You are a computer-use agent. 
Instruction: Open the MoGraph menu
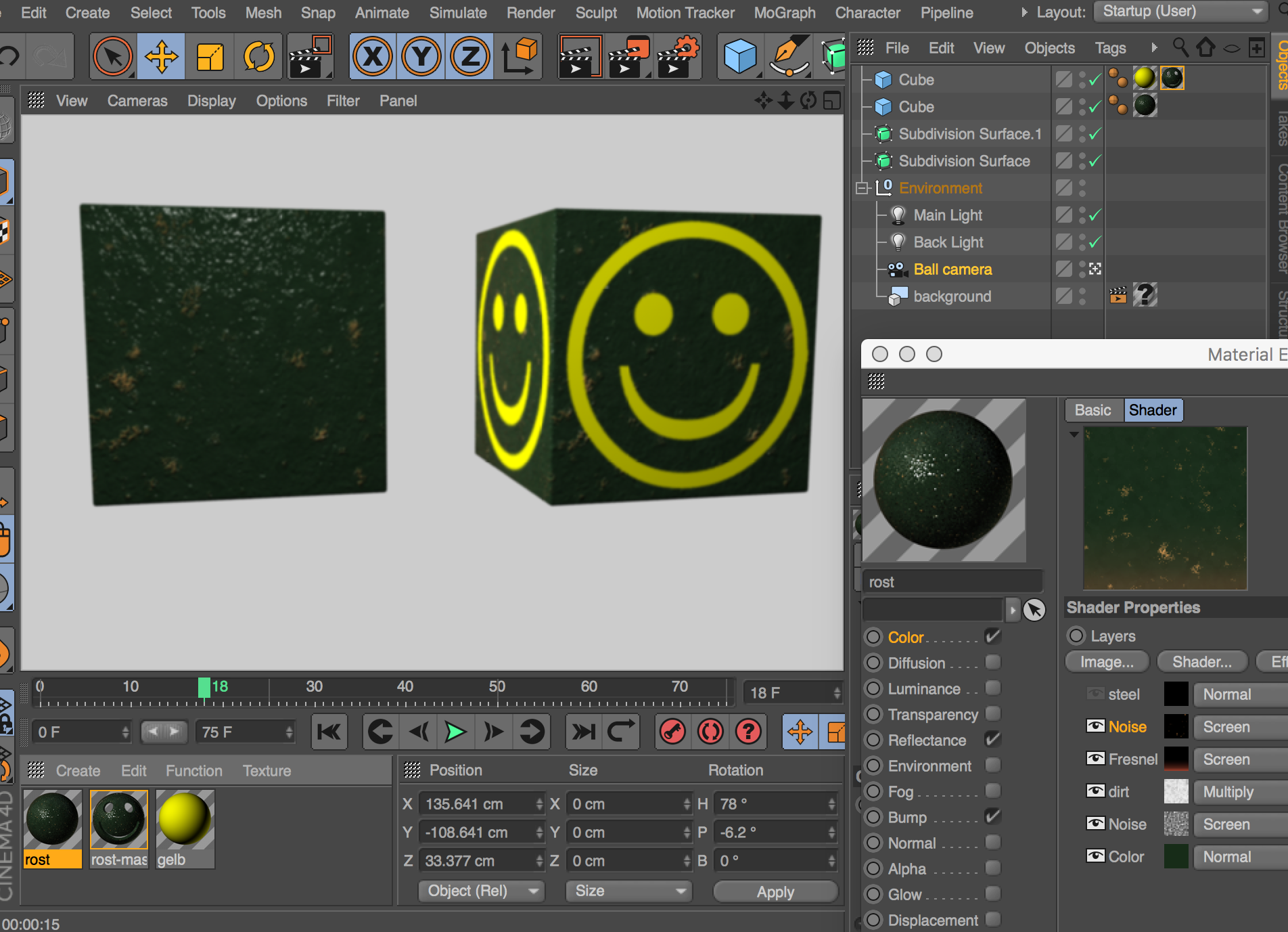[x=784, y=13]
